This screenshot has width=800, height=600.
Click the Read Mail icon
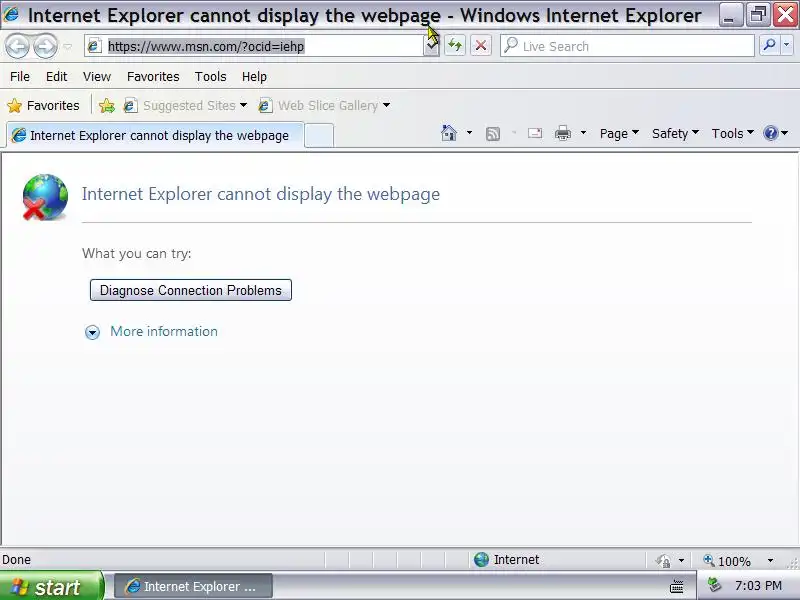click(535, 134)
